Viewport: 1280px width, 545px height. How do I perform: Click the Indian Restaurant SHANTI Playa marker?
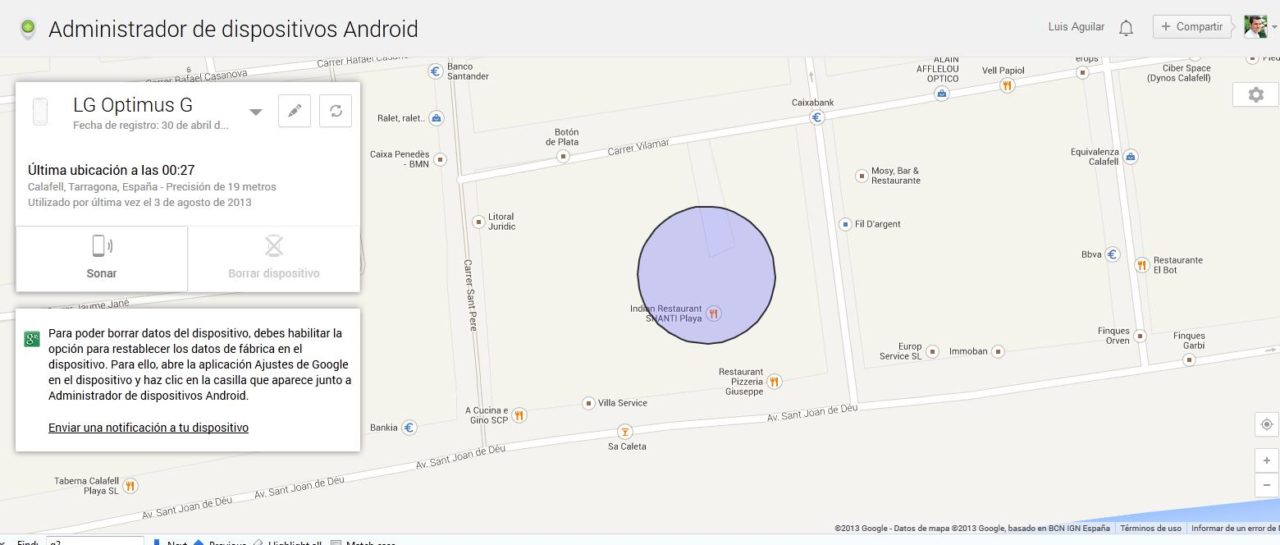click(x=714, y=314)
